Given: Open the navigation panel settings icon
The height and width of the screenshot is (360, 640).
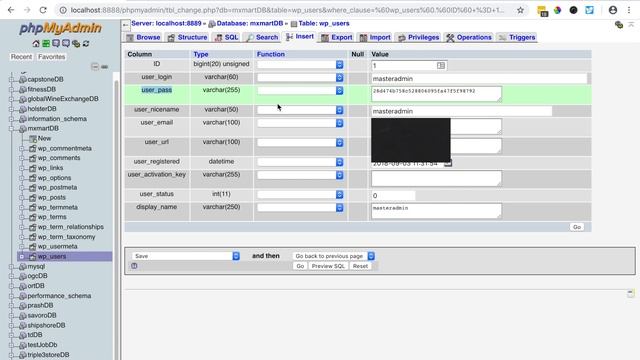Looking at the screenshot, I should click(x=76, y=44).
